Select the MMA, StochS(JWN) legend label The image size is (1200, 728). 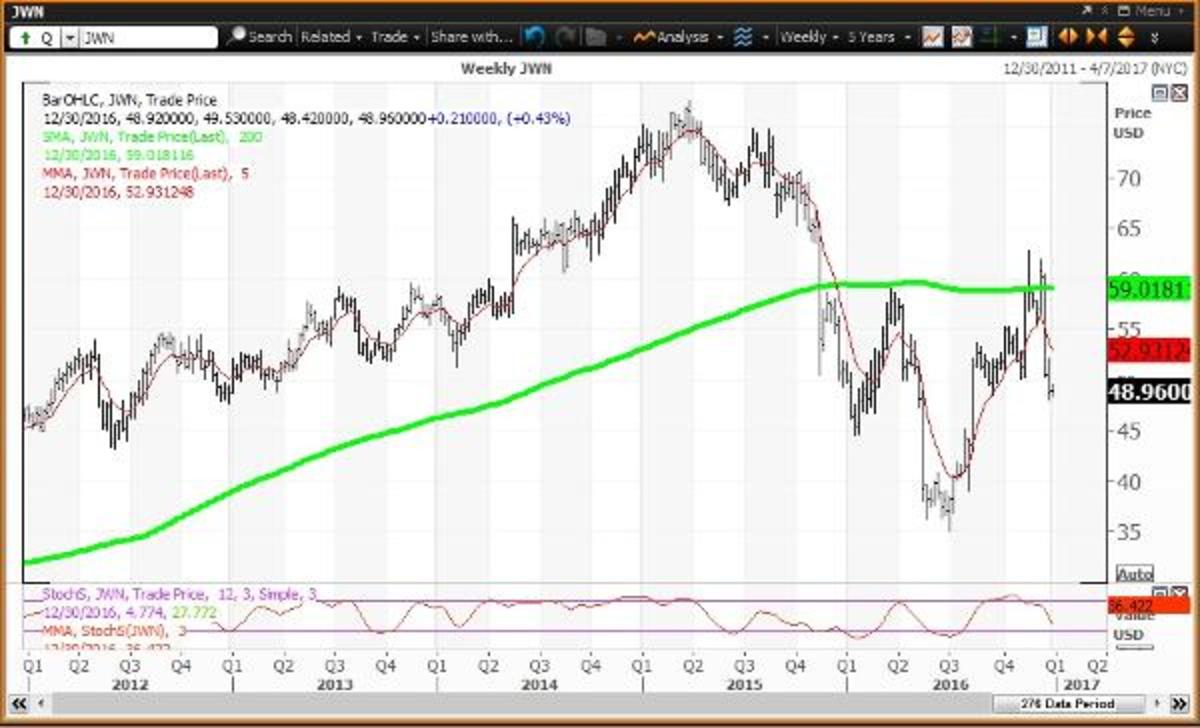(112, 631)
